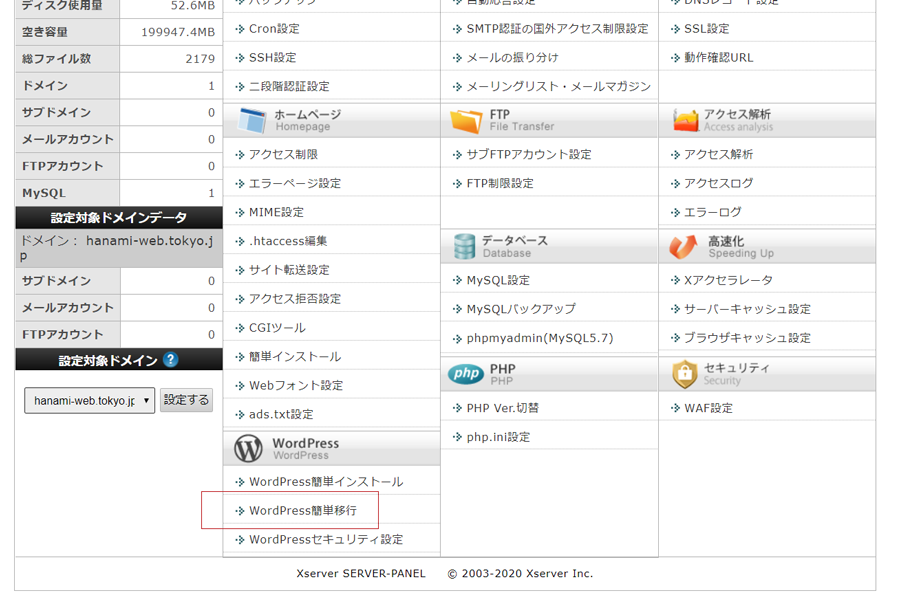The image size is (900, 594).
Task: Open WordPress簡単移行
Action: coord(303,510)
